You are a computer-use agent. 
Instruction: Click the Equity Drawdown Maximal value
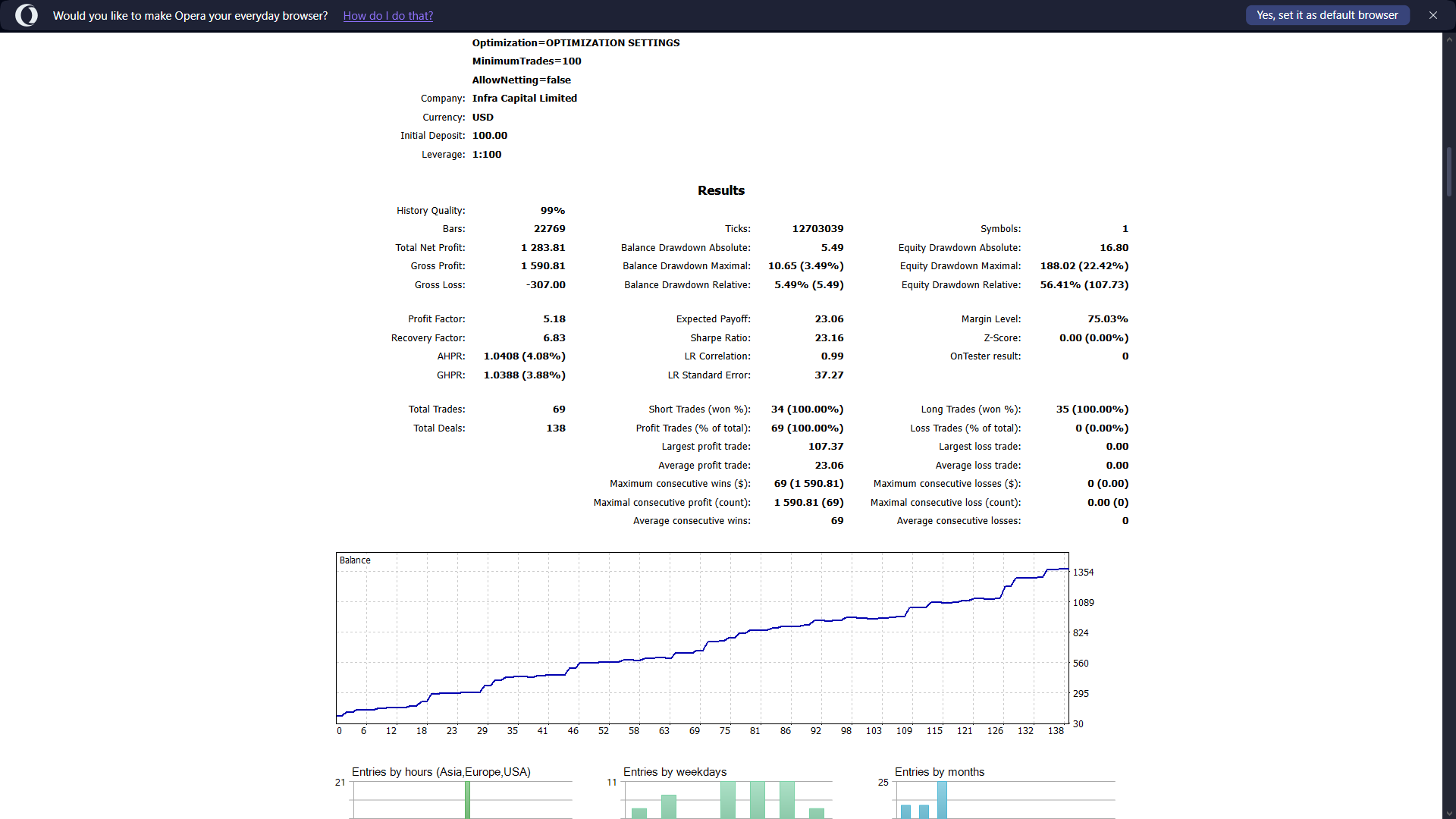(1084, 266)
